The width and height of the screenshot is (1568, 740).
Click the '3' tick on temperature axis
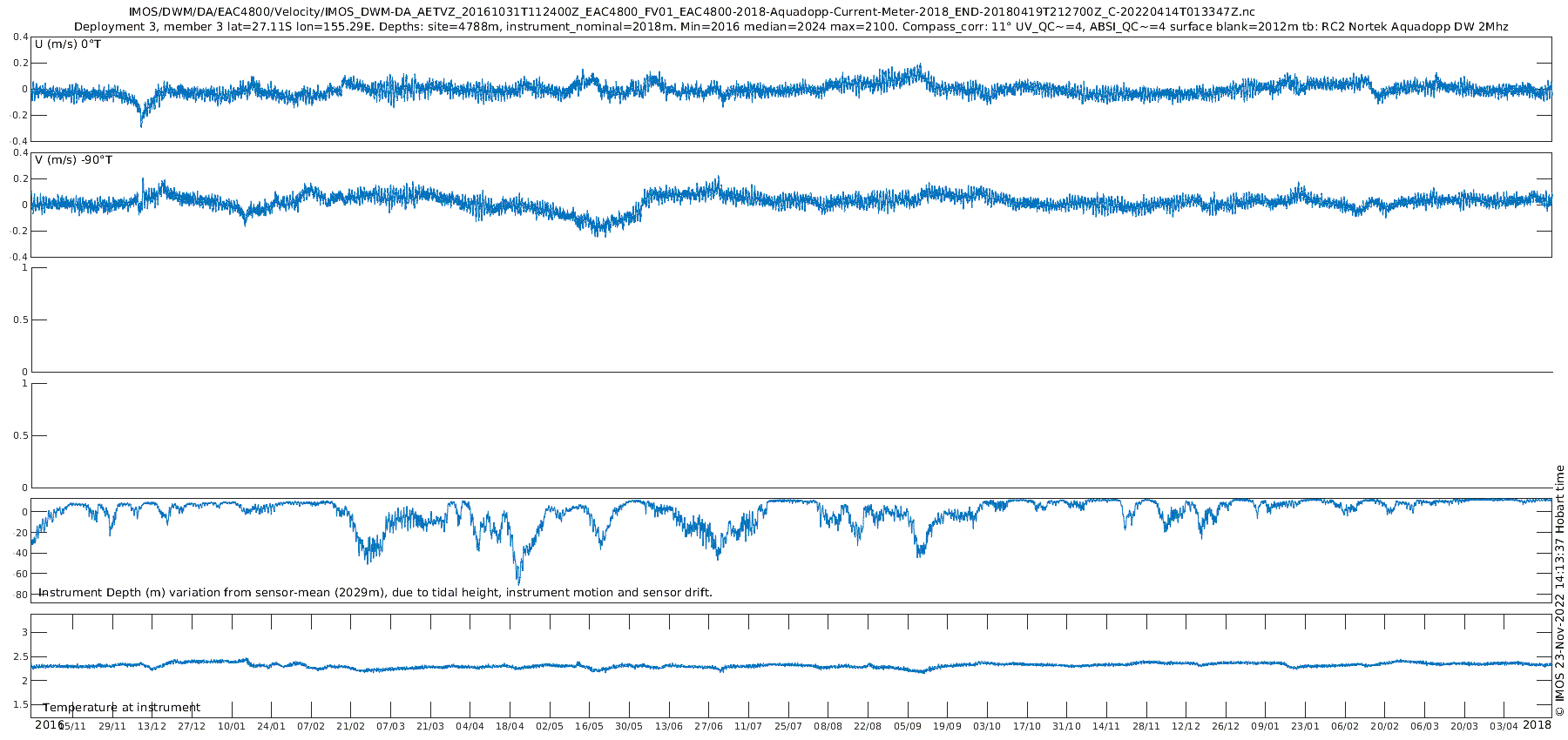click(25, 632)
